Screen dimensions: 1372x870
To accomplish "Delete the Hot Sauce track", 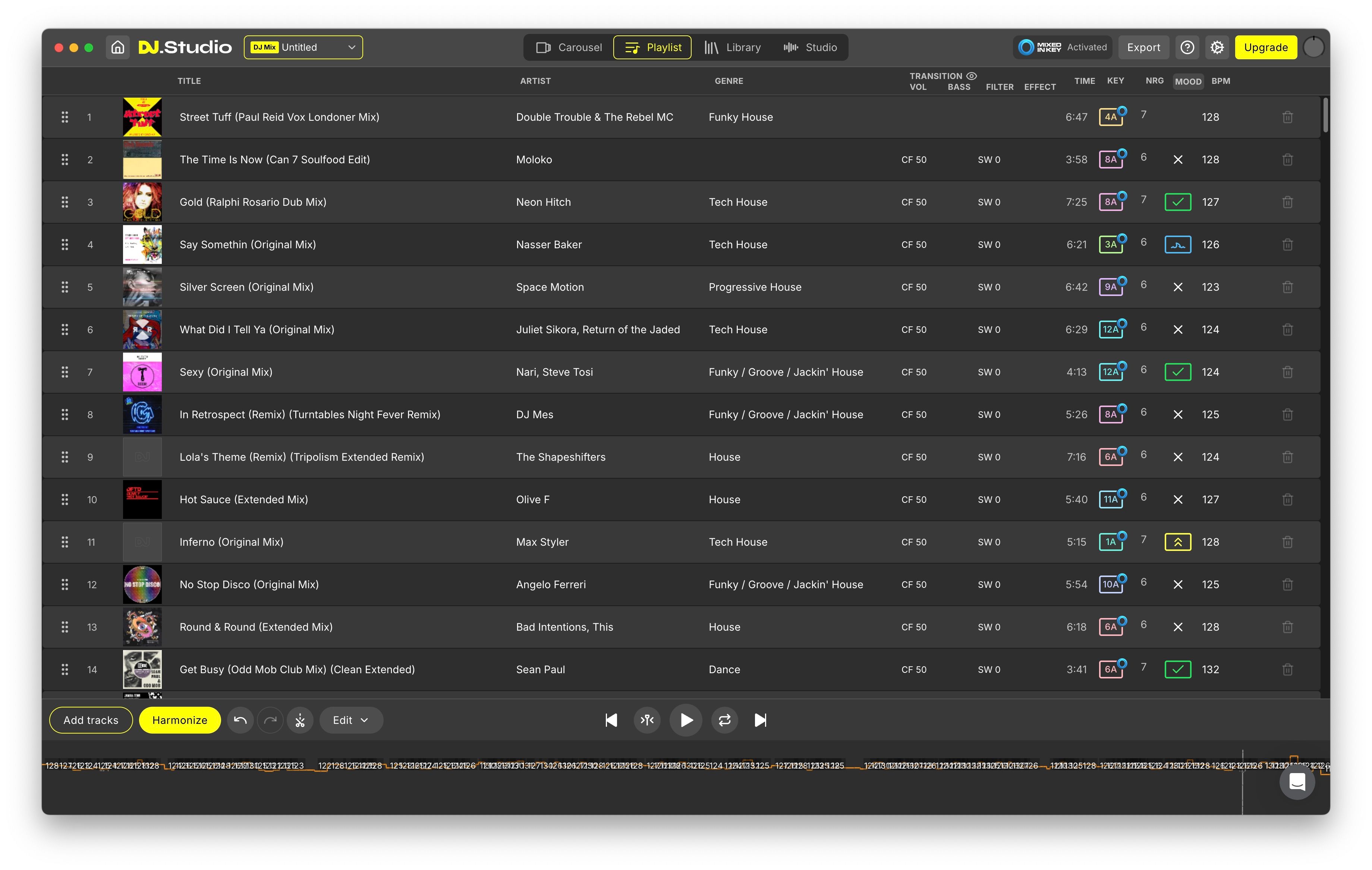I will (1288, 499).
